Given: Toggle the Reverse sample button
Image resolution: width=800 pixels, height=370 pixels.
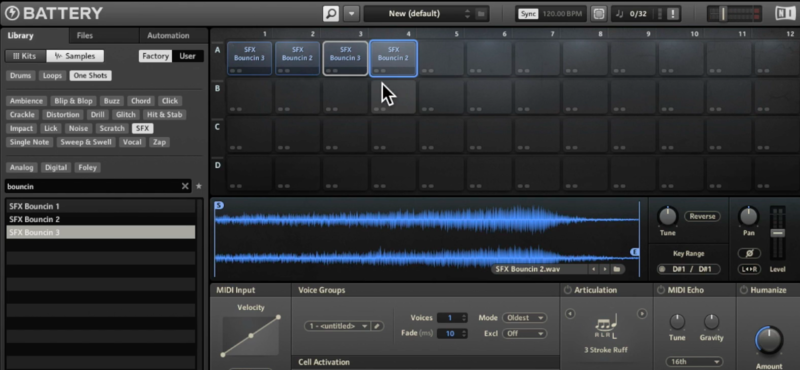Looking at the screenshot, I should [702, 216].
